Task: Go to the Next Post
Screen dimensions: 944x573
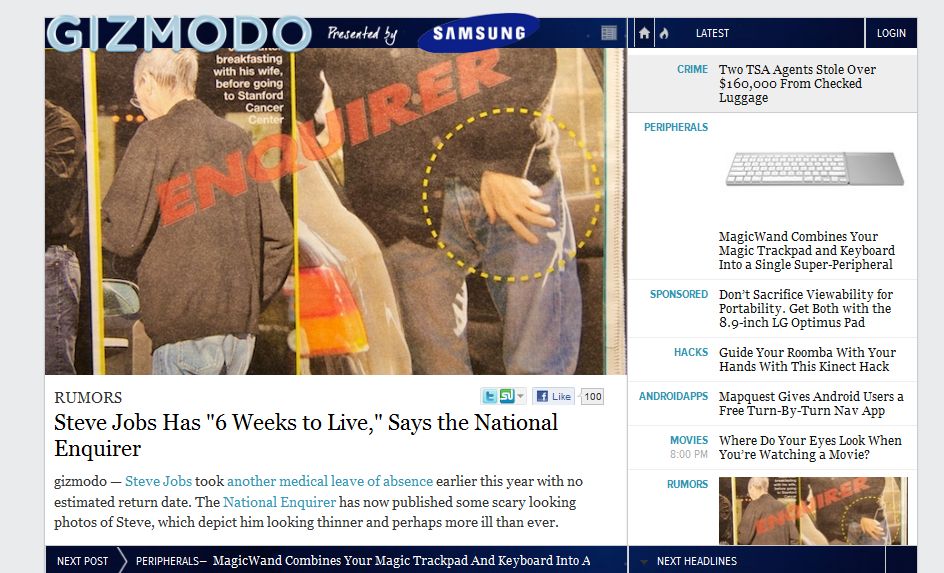Action: (82, 561)
